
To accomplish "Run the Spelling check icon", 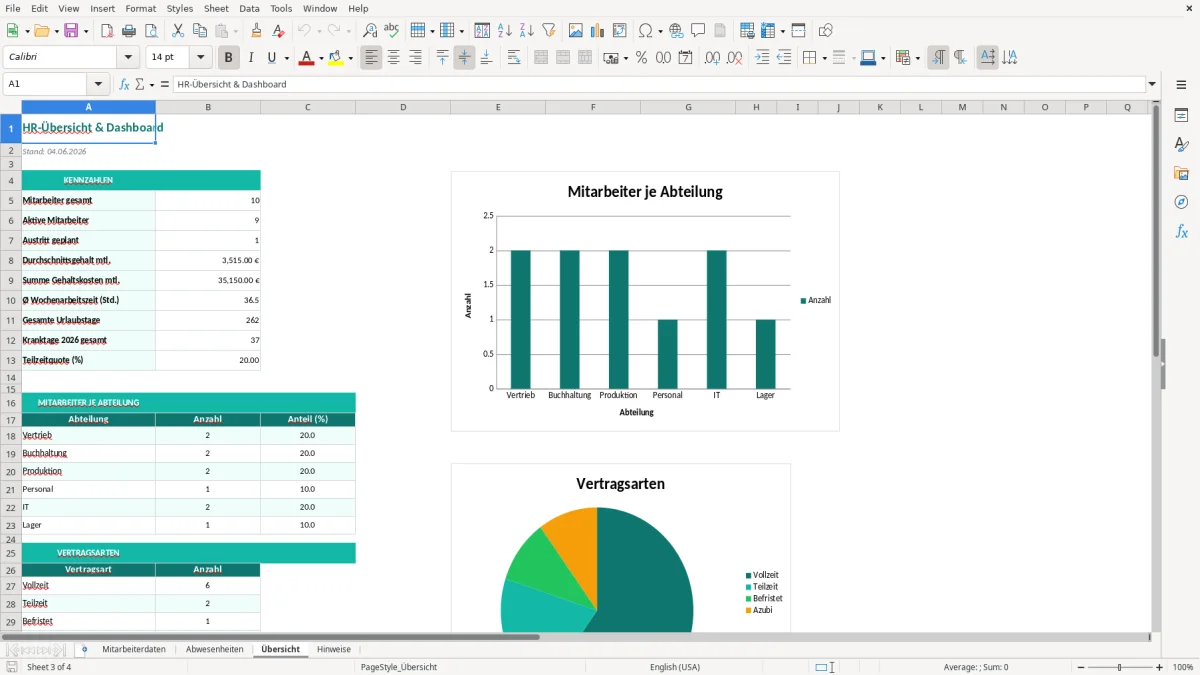I will [392, 31].
